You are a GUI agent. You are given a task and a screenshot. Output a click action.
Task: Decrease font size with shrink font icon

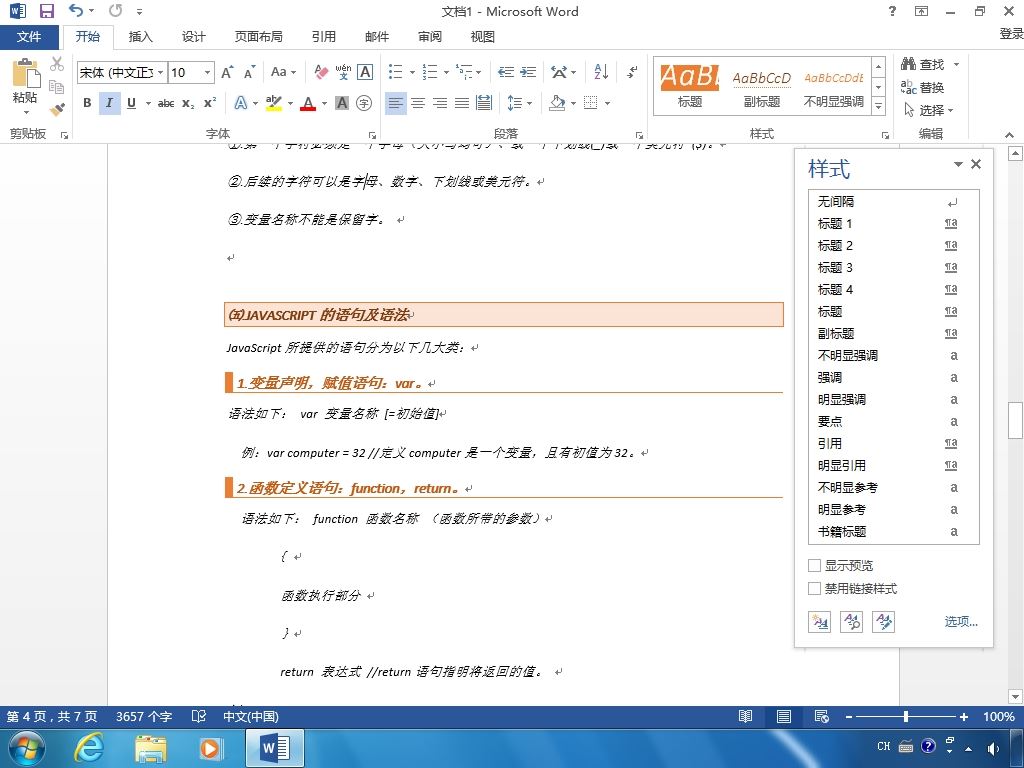pos(249,72)
